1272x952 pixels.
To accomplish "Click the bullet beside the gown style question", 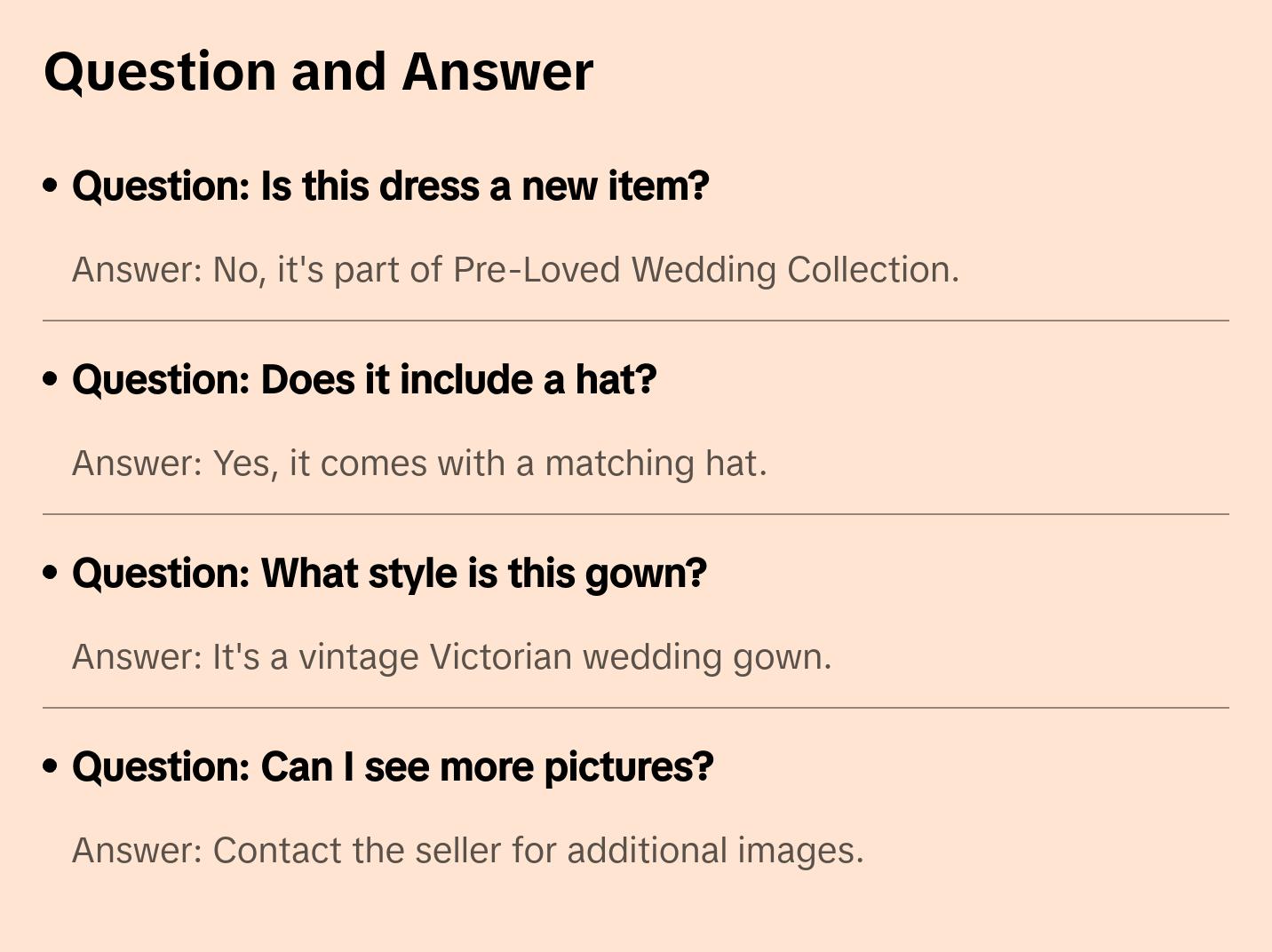I will pyautogui.click(x=51, y=573).
